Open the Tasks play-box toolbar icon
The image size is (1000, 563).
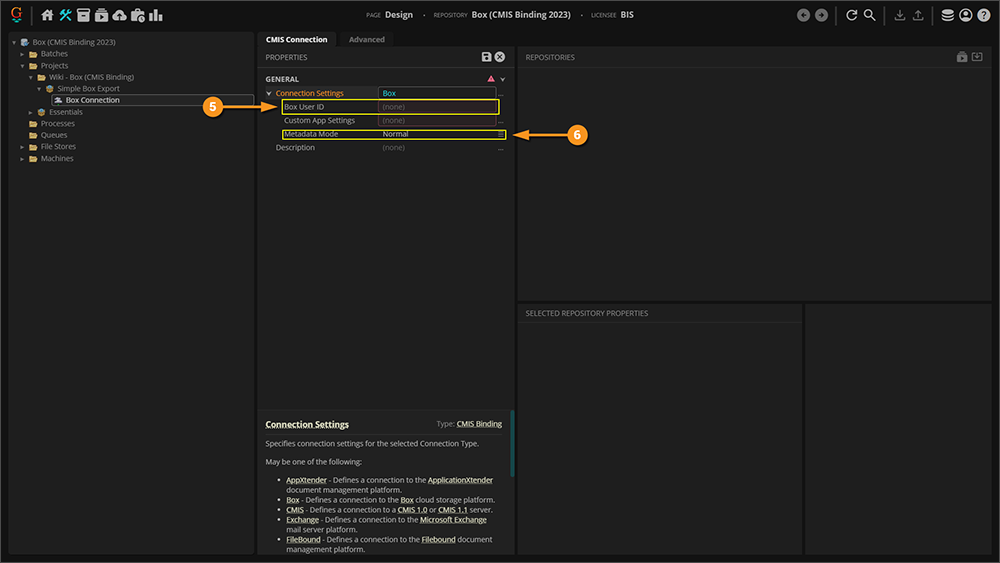point(101,15)
